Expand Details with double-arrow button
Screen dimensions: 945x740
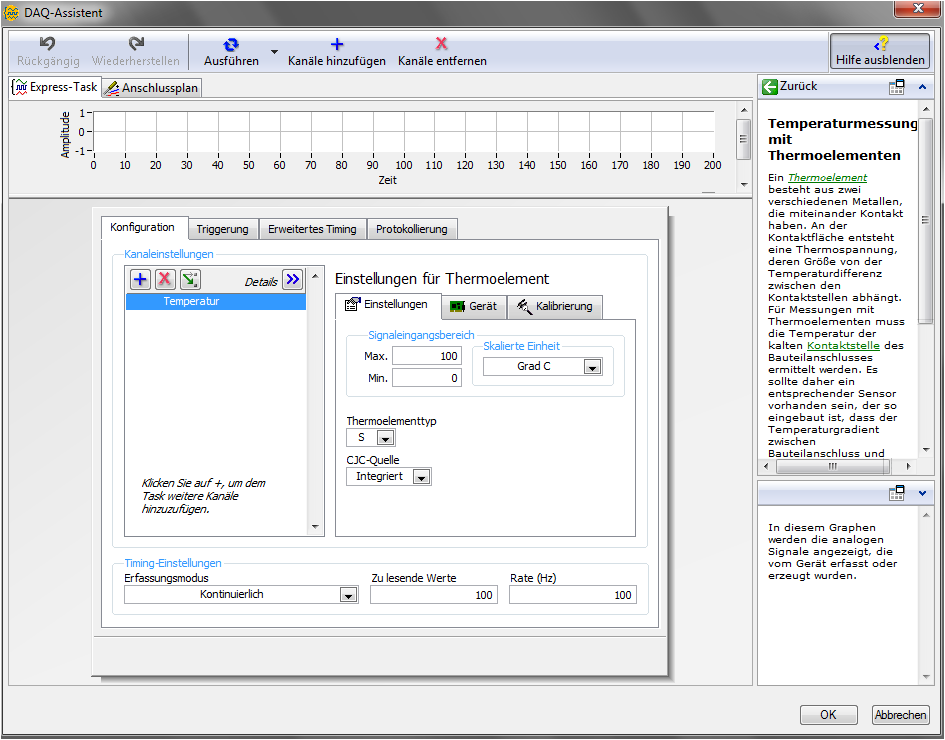coord(291,280)
